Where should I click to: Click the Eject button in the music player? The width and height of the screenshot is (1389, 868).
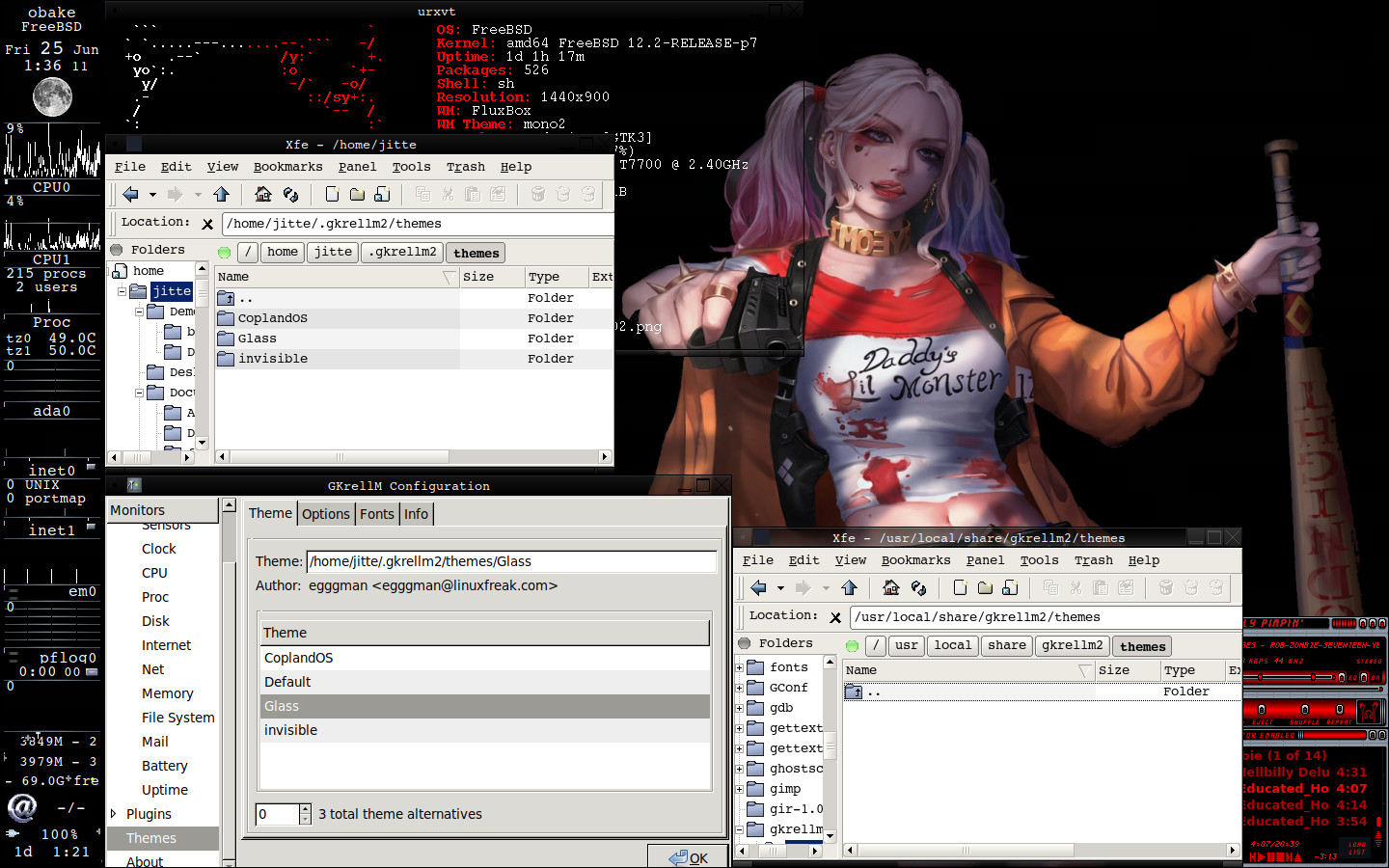1262,709
